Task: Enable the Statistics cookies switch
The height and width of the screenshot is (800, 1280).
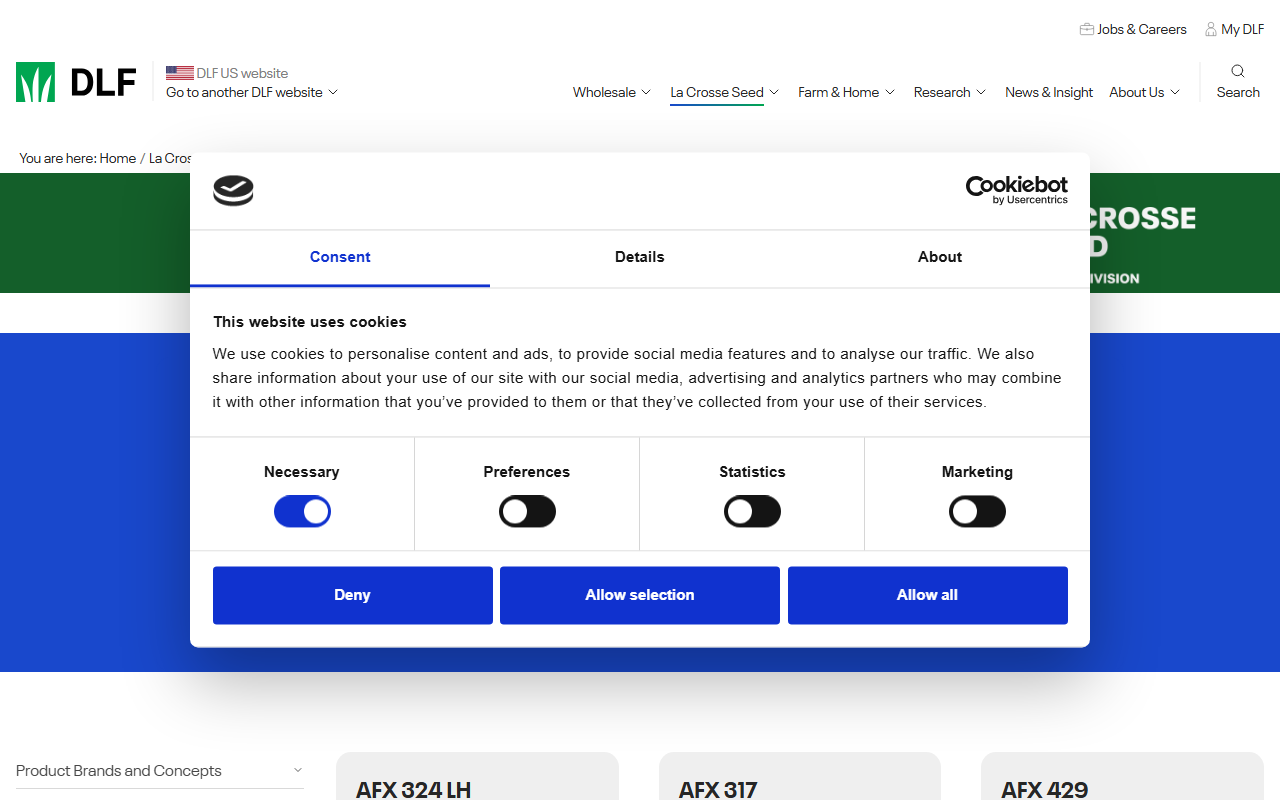Action: 752,512
